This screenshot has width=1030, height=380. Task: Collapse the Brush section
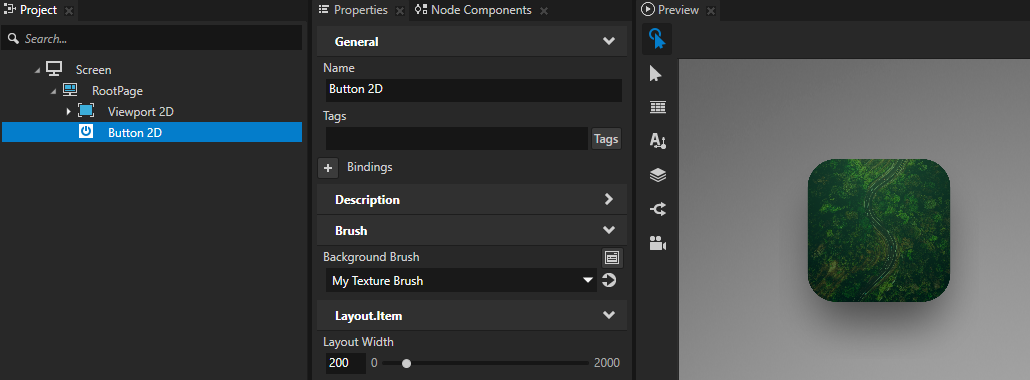608,231
